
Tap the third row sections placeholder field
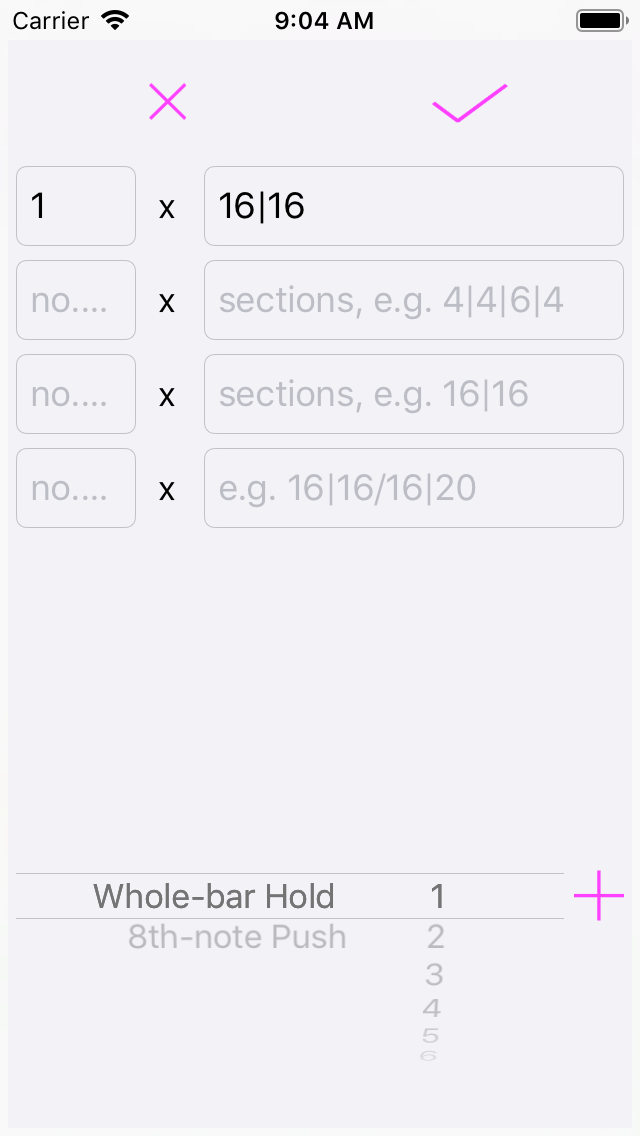click(x=413, y=394)
